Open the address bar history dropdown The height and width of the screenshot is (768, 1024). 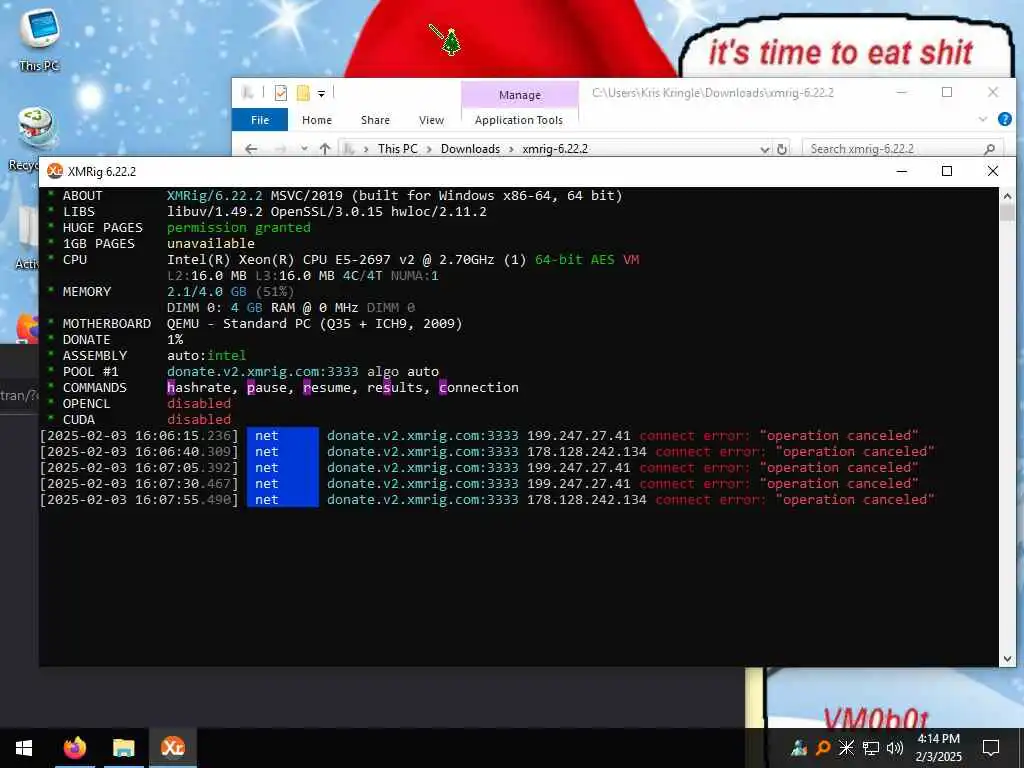click(x=765, y=150)
